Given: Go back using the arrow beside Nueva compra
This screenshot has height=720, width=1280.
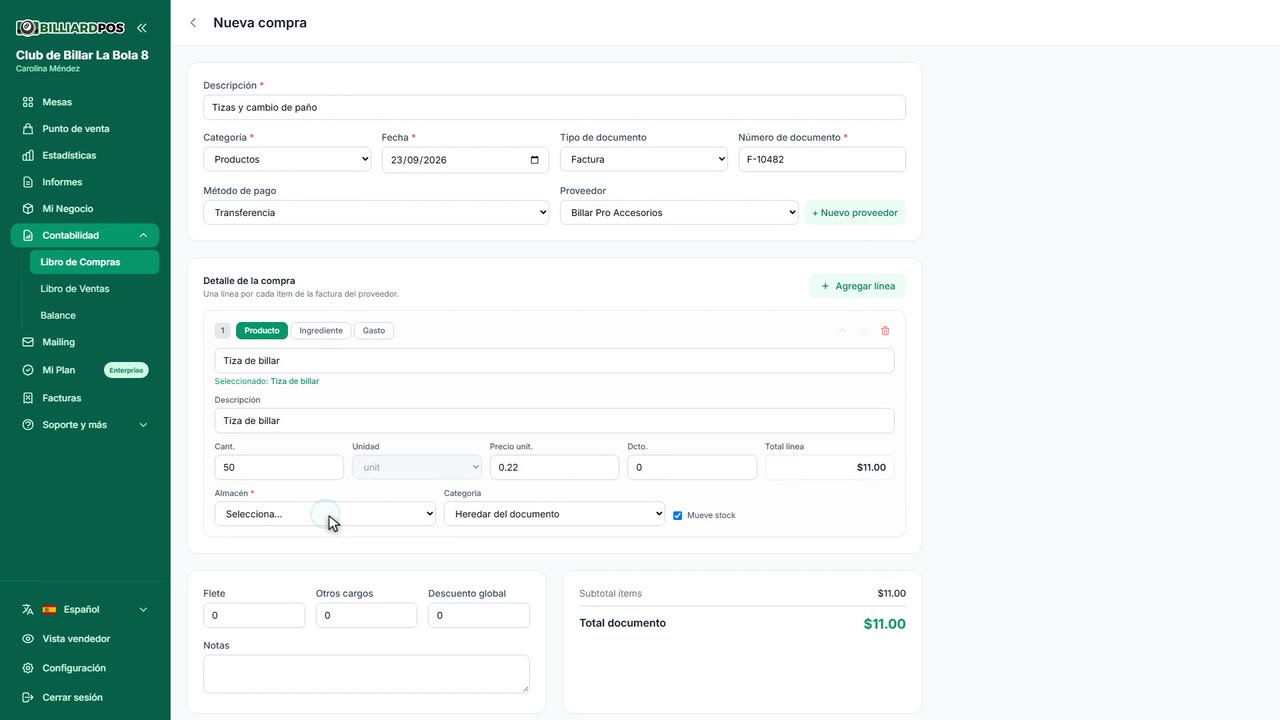Looking at the screenshot, I should 193,23.
